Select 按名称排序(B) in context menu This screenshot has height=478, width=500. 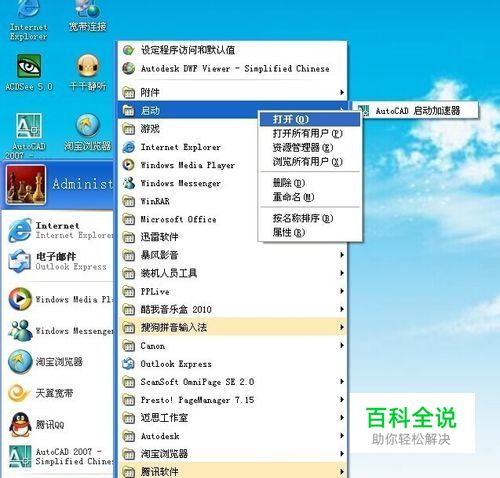point(310,218)
